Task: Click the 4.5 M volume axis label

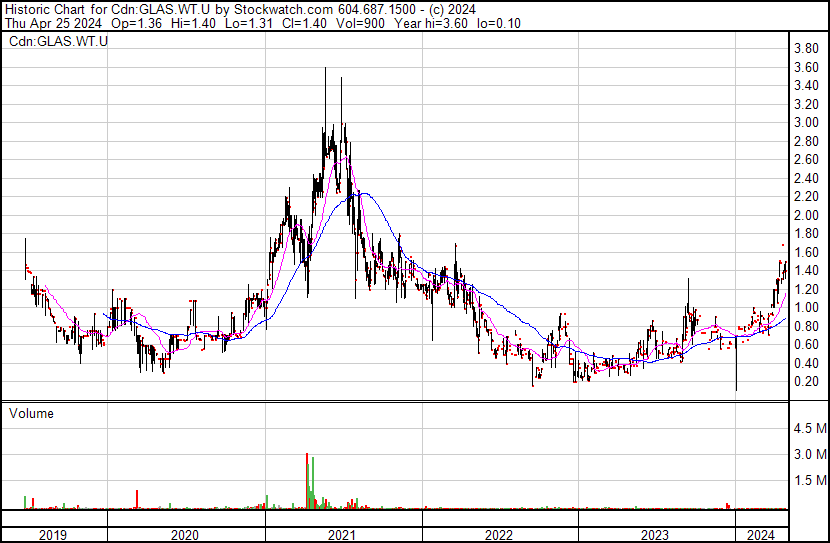Action: click(x=809, y=429)
